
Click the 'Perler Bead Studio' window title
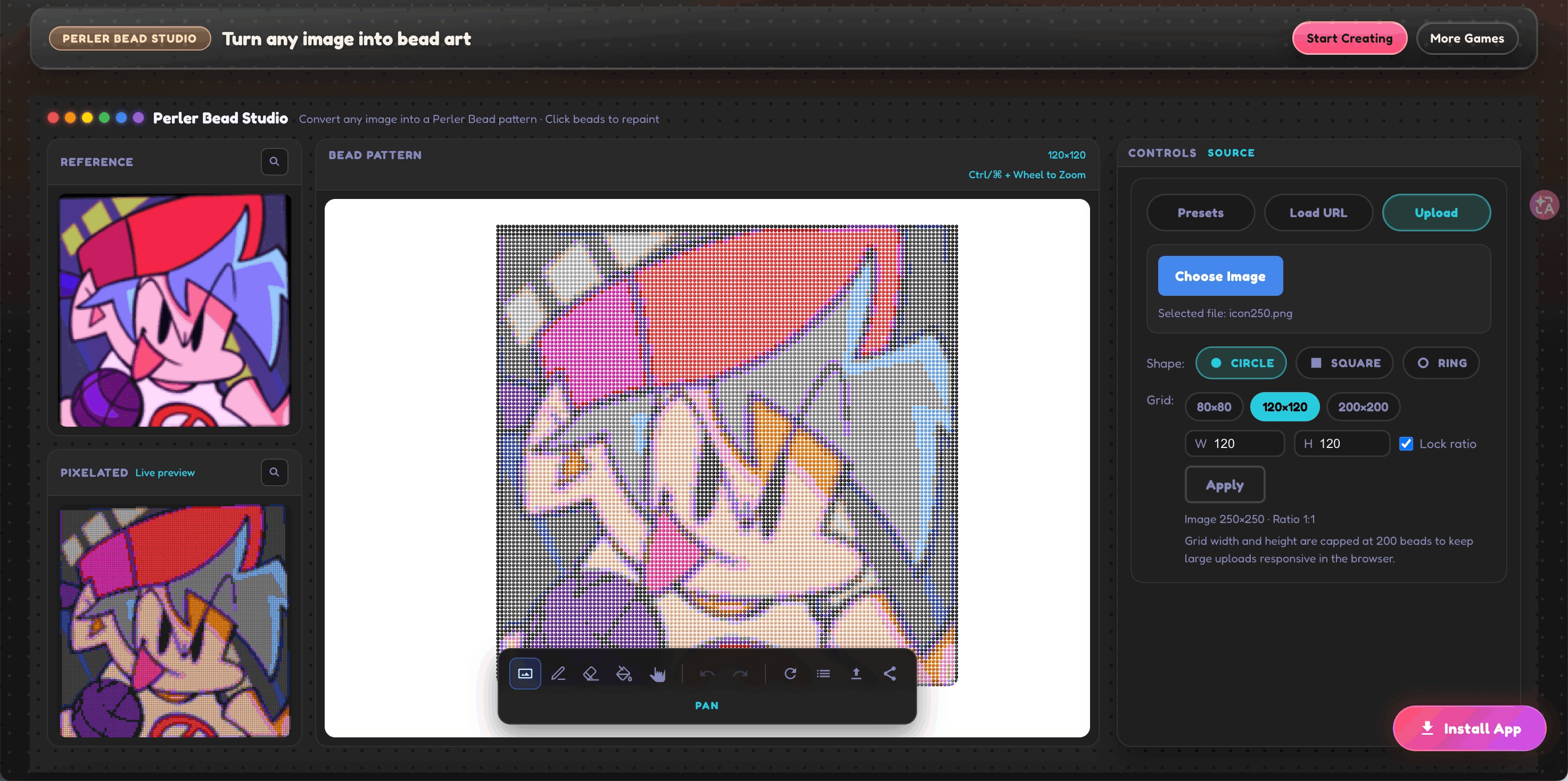pyautogui.click(x=220, y=118)
